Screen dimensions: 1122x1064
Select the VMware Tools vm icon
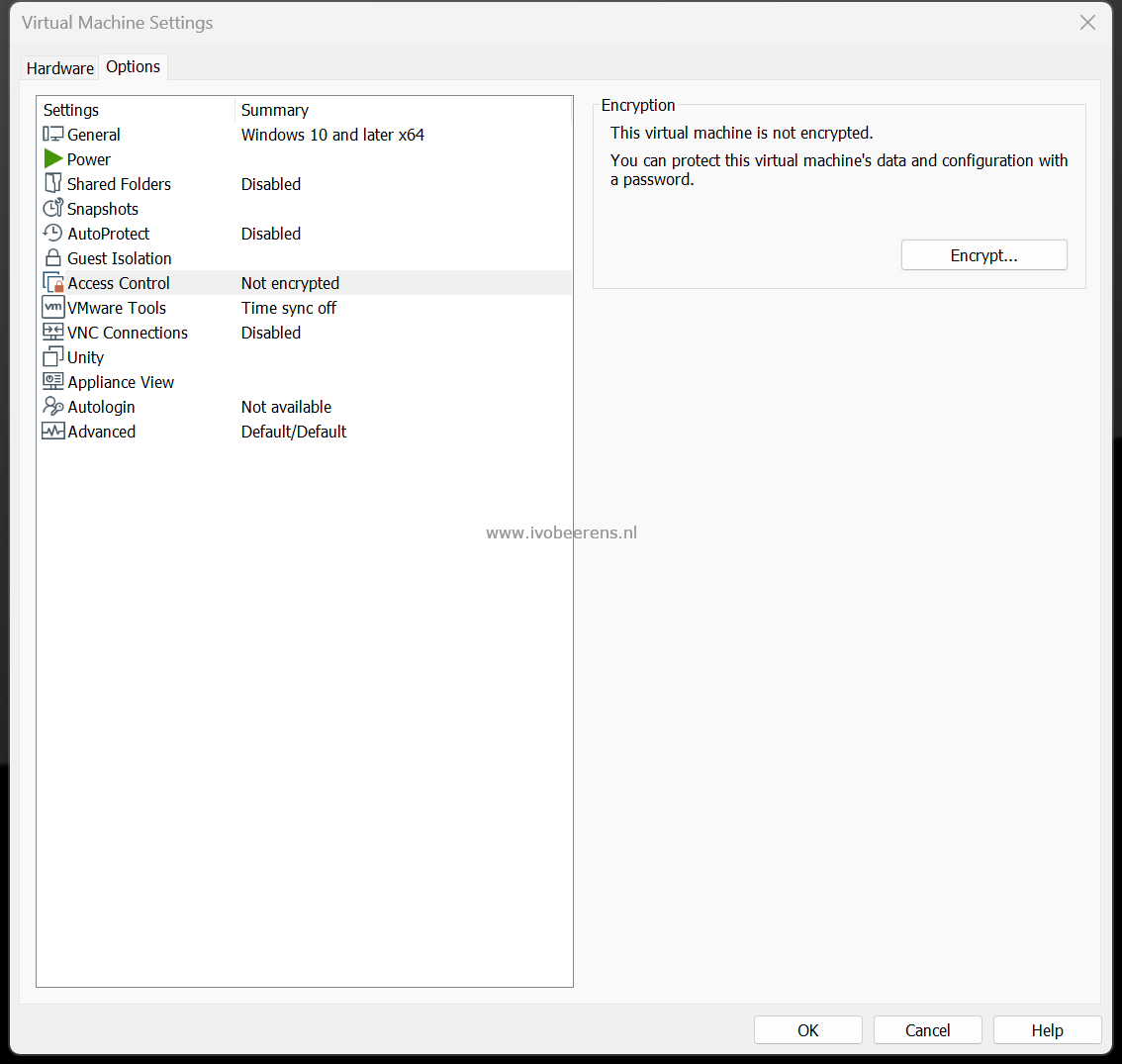pos(53,307)
